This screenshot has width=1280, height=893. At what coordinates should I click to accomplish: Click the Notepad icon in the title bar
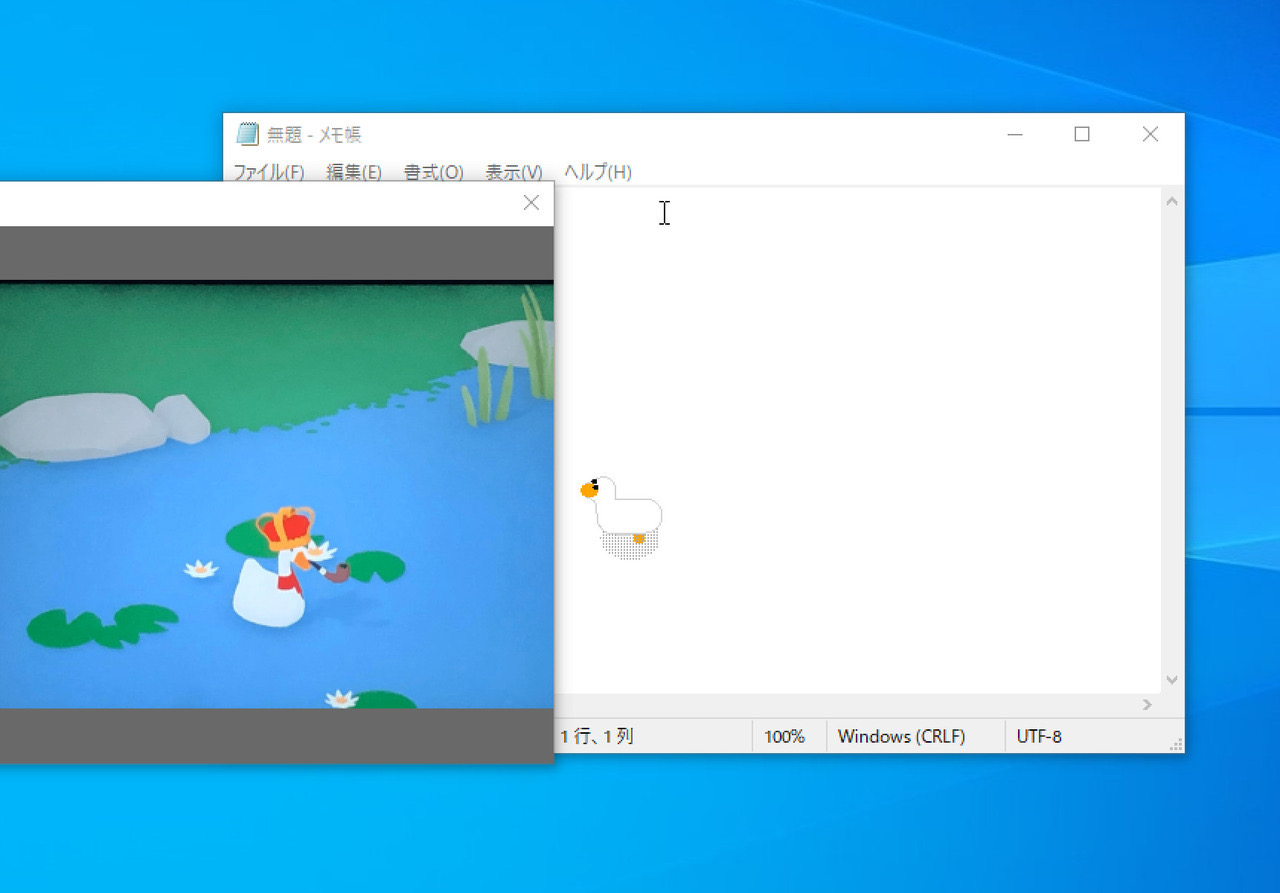[247, 134]
